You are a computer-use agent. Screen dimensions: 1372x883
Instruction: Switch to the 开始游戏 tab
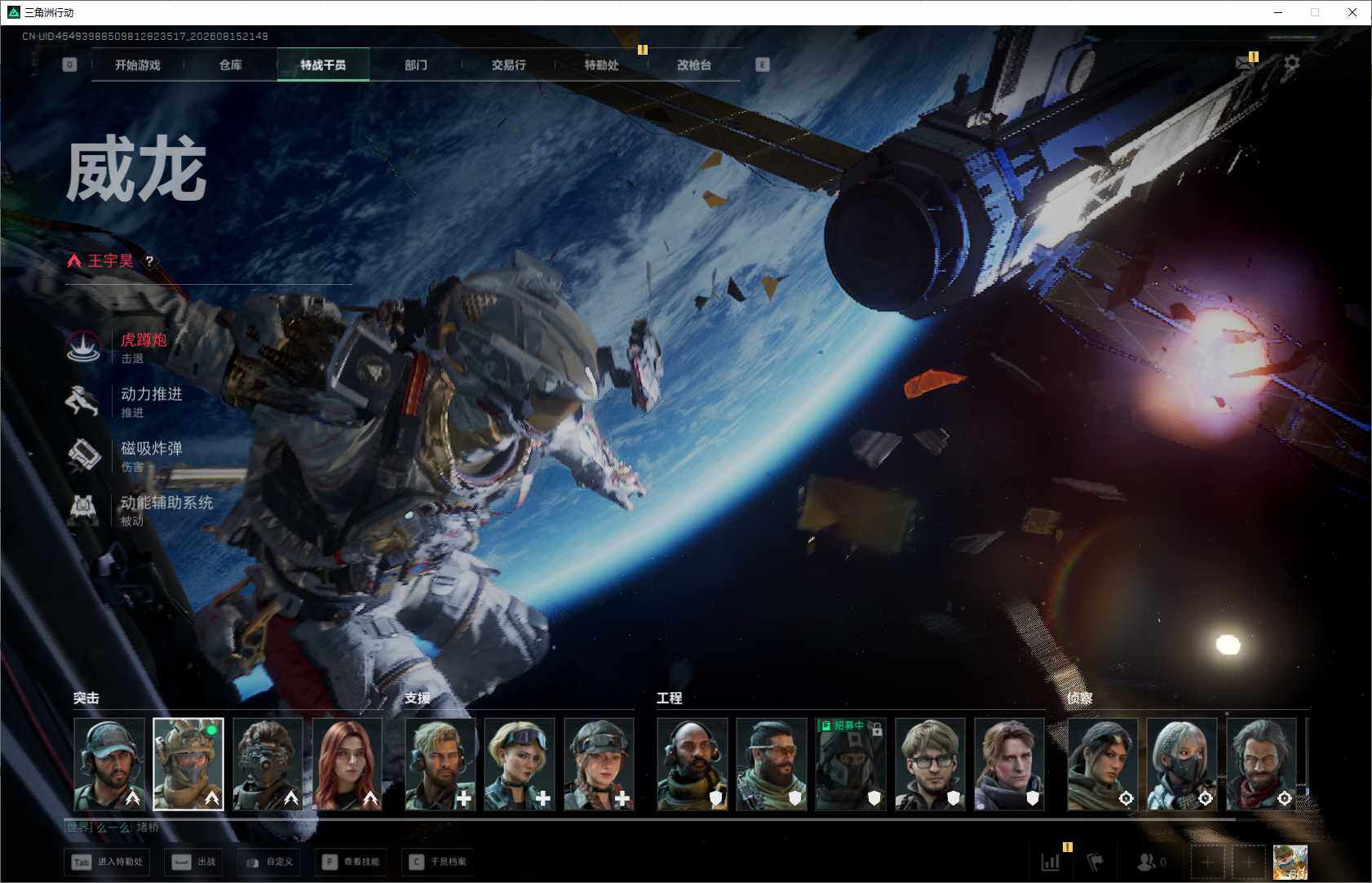138,64
